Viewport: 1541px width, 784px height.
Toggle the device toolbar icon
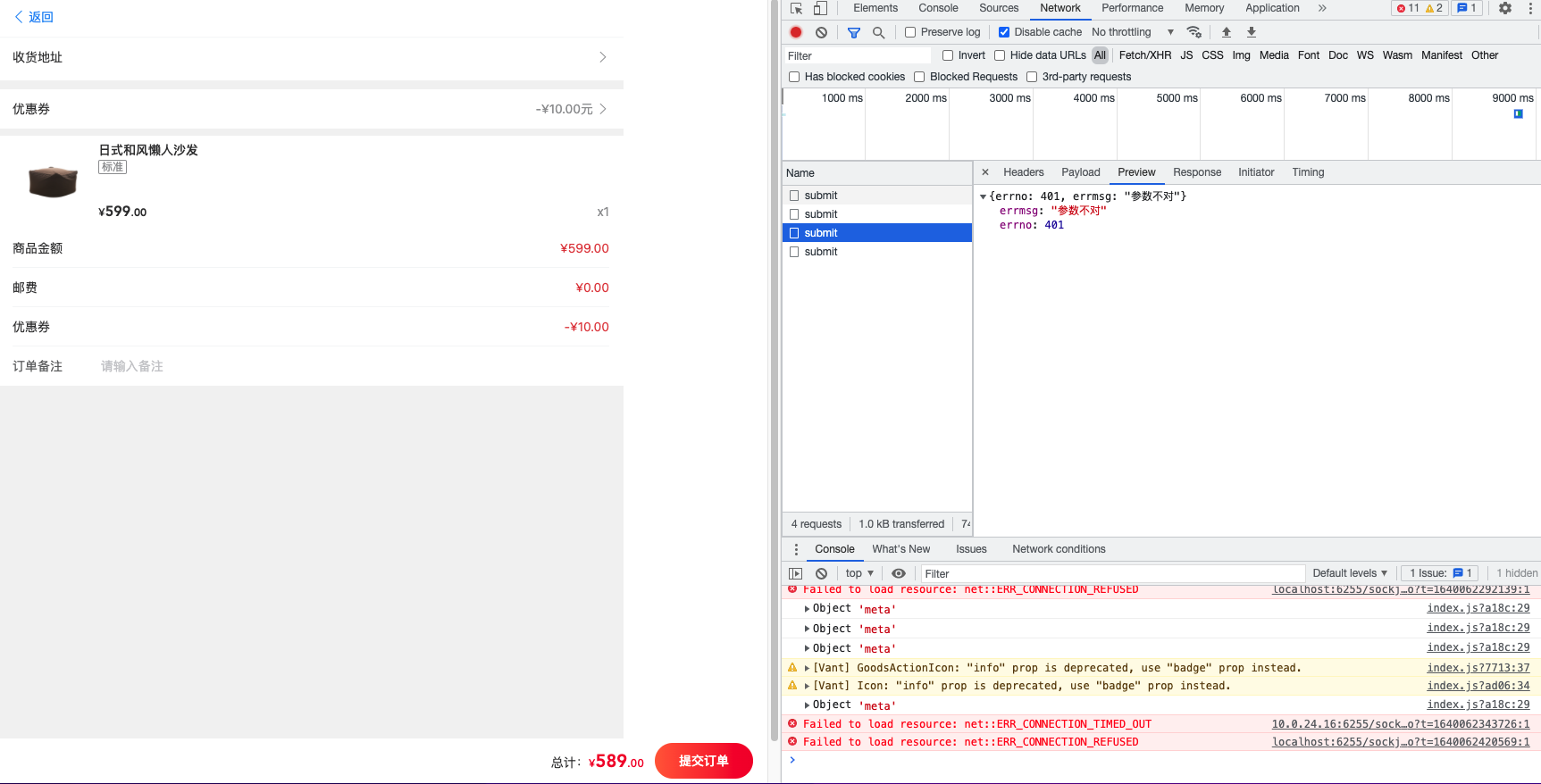point(820,8)
